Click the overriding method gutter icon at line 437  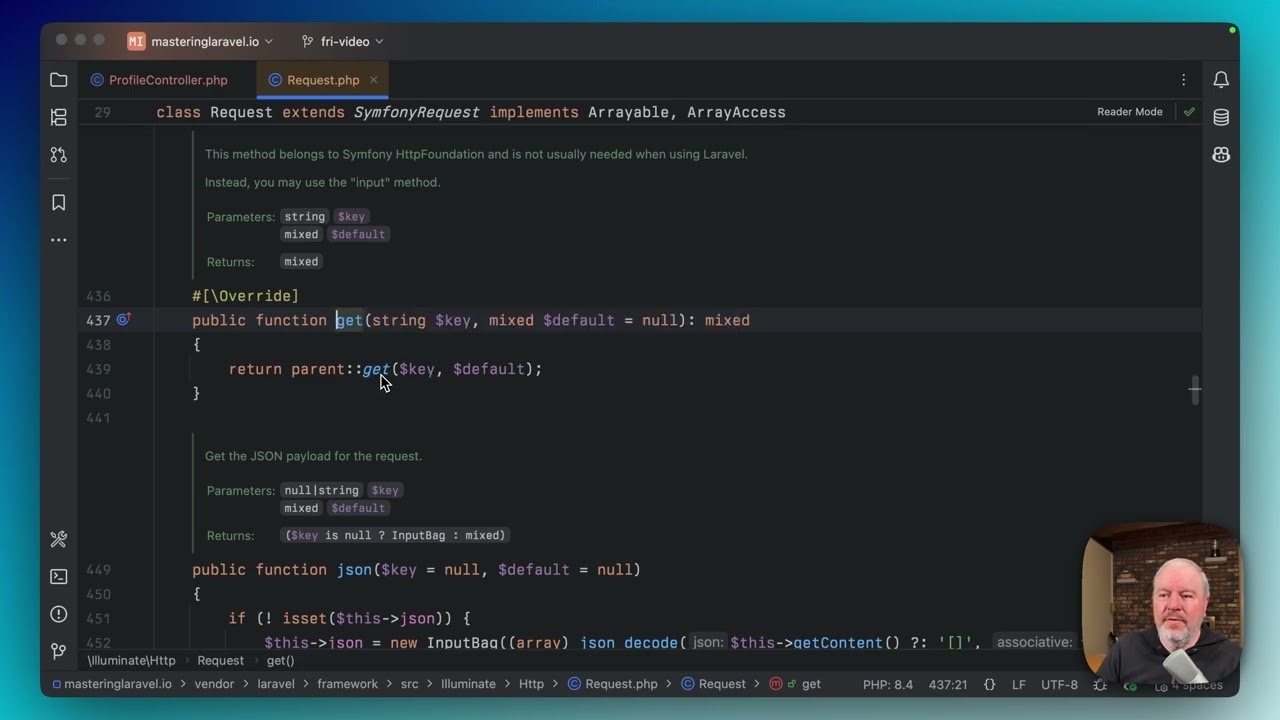[x=124, y=320]
